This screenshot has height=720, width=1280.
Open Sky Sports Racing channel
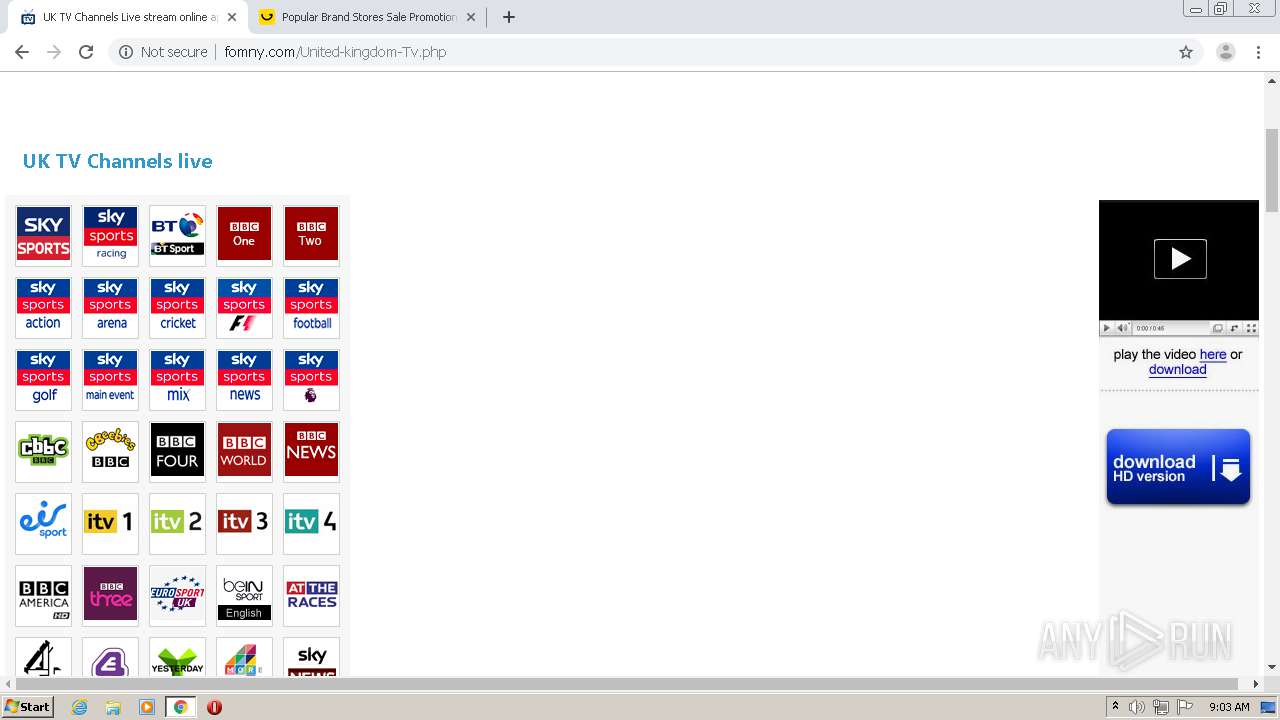click(110, 235)
